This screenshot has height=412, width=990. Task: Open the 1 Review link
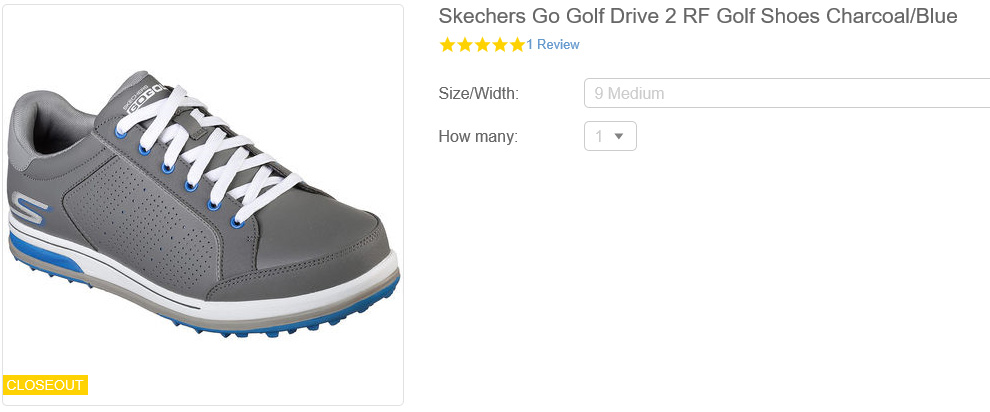pyautogui.click(x=553, y=45)
